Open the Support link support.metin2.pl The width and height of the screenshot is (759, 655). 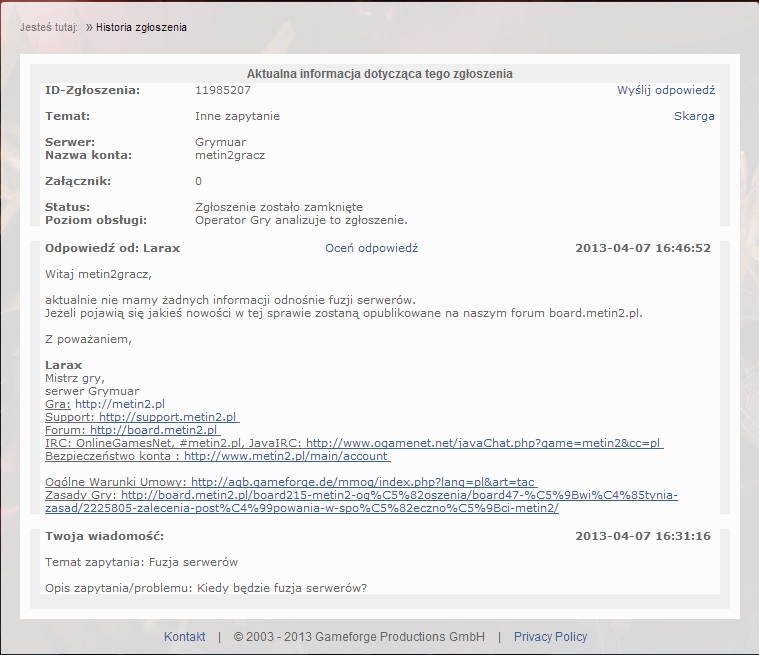[x=167, y=417]
